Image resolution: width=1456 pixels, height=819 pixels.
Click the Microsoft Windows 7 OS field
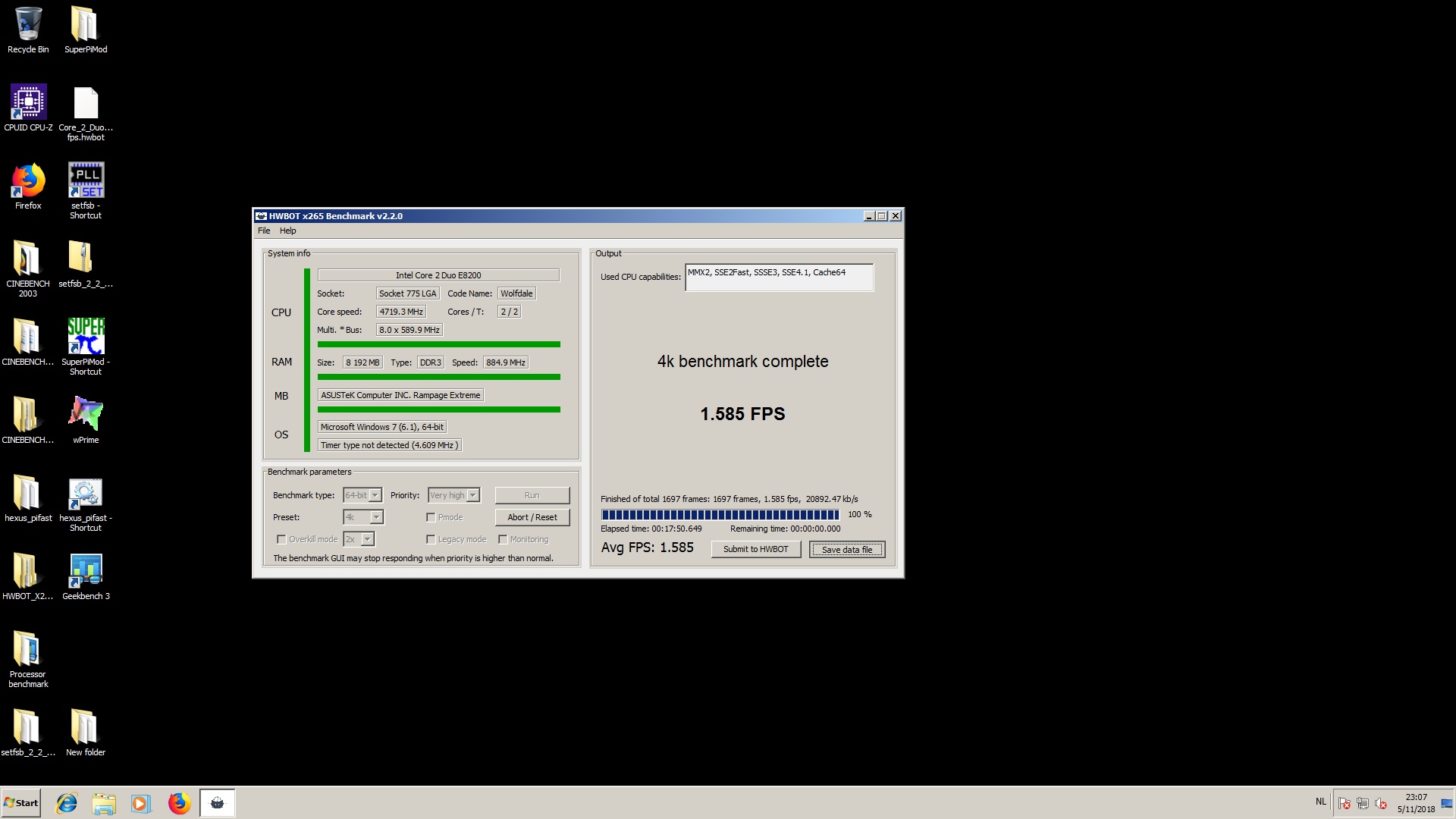(382, 428)
